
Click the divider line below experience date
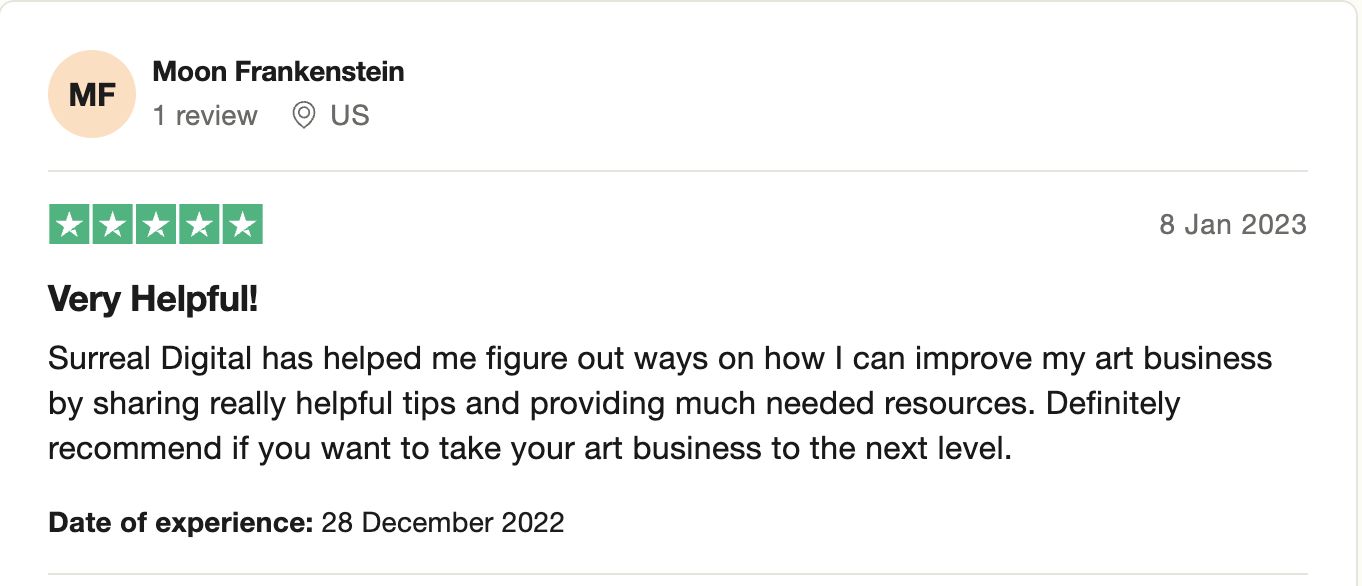(678, 574)
